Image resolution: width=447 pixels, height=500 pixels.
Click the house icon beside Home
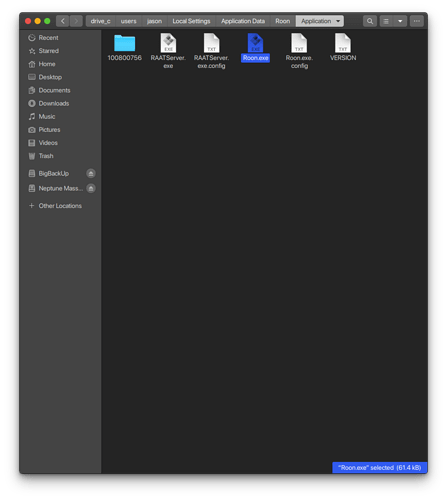pyautogui.click(x=32, y=64)
